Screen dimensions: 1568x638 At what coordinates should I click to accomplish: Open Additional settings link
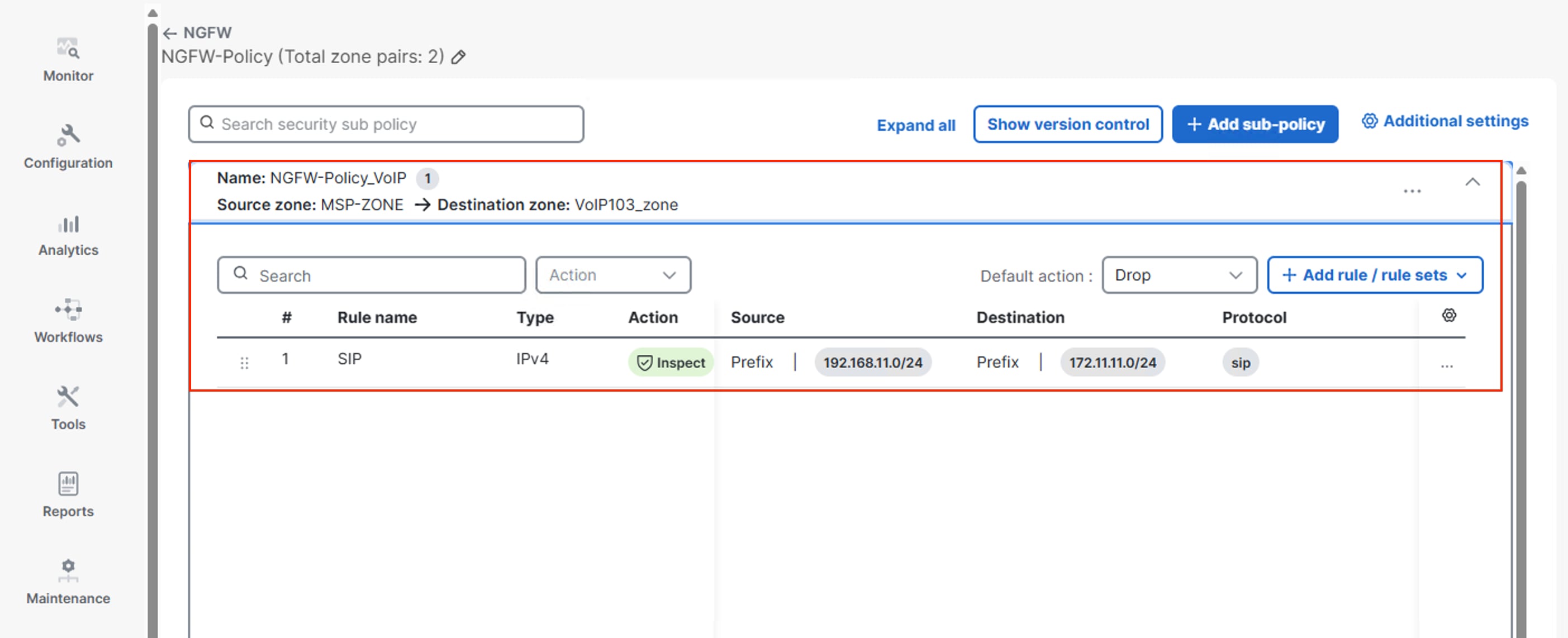click(x=1455, y=121)
